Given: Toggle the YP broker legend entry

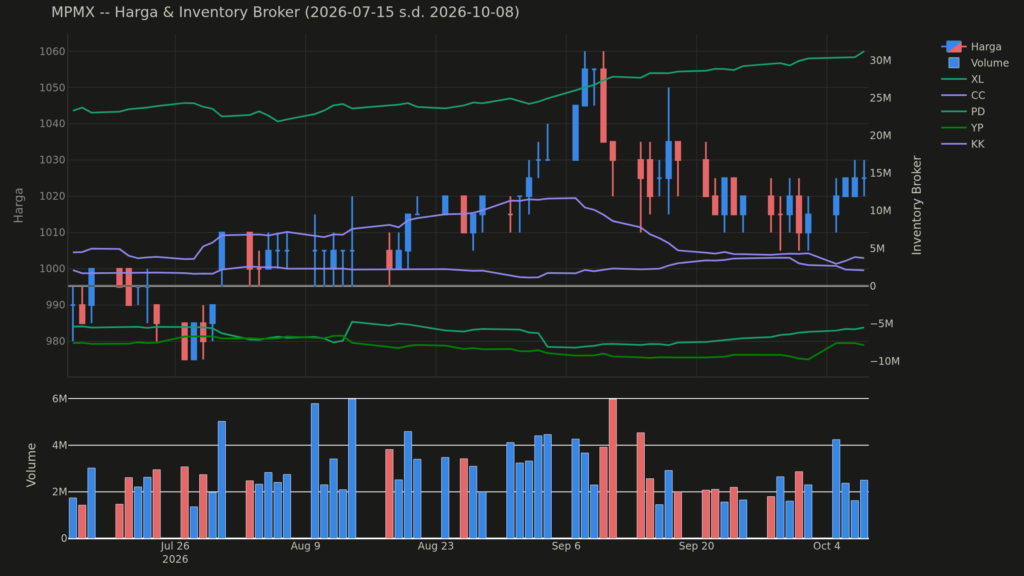Looking at the screenshot, I should [x=963, y=128].
